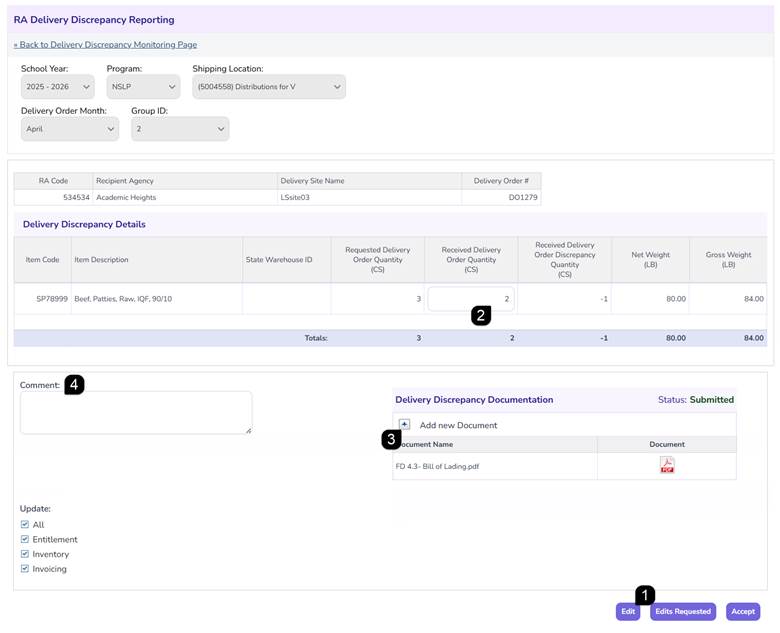780x633 pixels.
Task: Click the plus icon to add new document
Action: point(404,424)
